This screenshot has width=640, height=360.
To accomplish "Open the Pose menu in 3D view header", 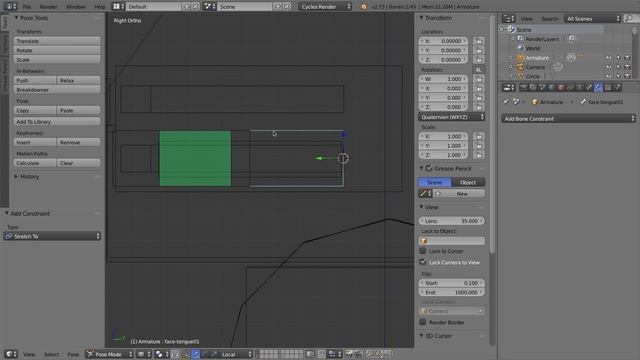I will point(73,354).
